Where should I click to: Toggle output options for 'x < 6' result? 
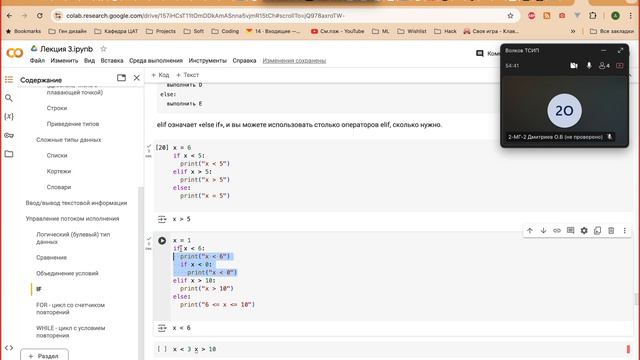[x=162, y=328]
